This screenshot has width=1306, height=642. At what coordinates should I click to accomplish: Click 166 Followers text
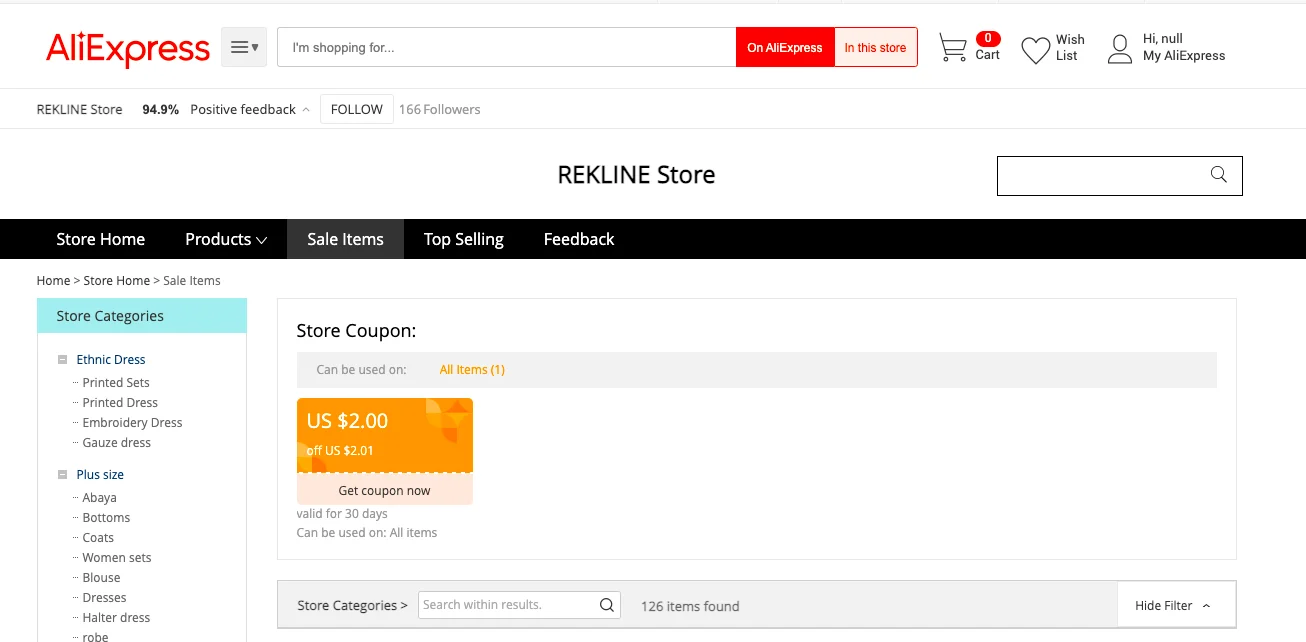coord(440,110)
